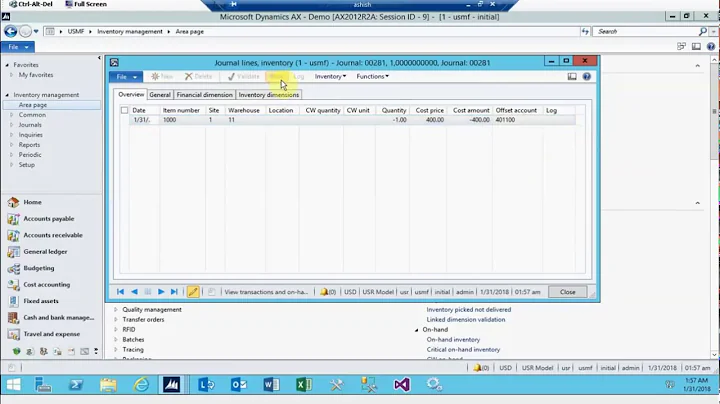Screen dimensions: 720x404
Task: Open Accounts payable module
Action: click(x=49, y=219)
